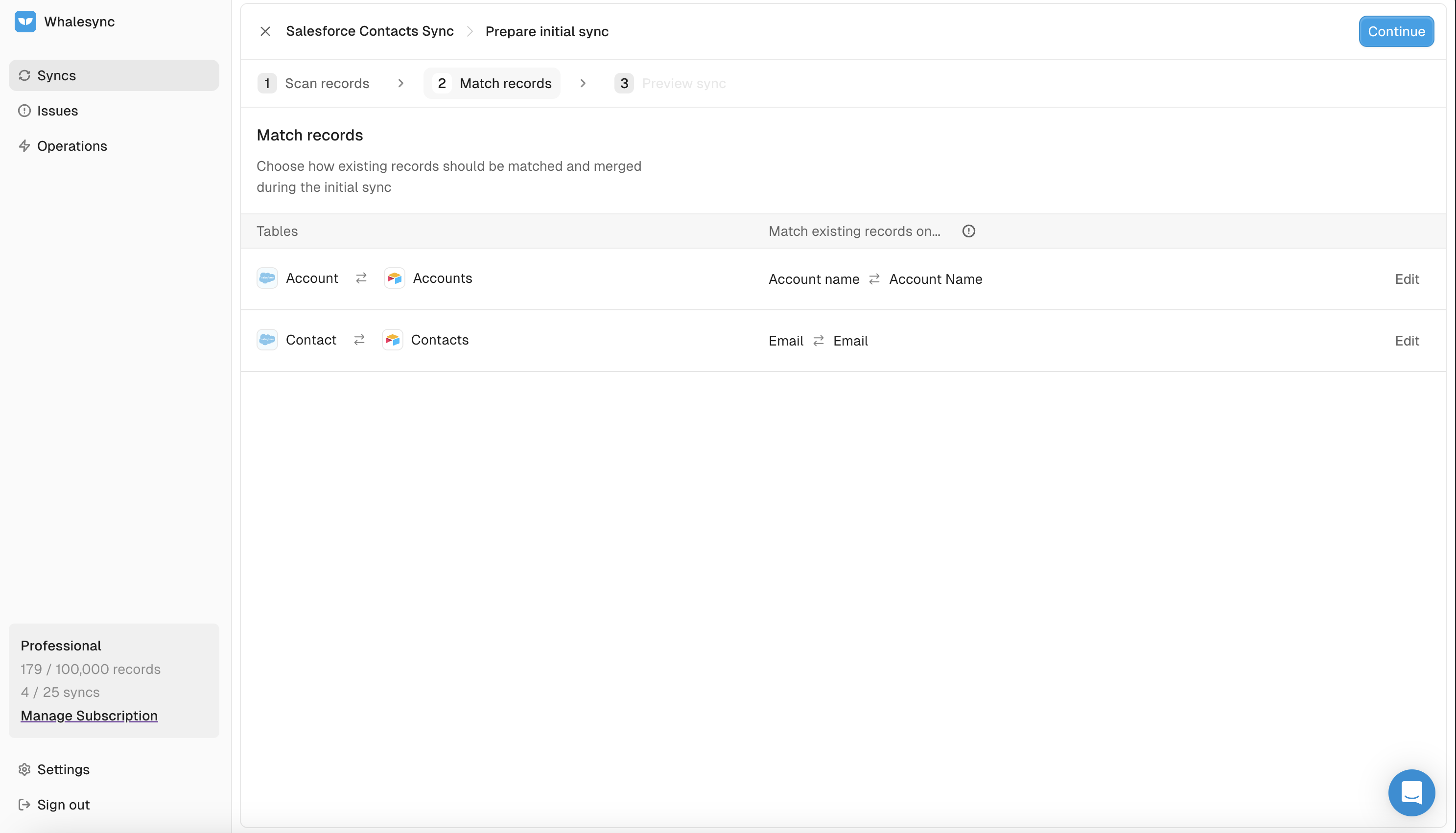This screenshot has height=833, width=1456.
Task: Click the Whalesync logo icon
Action: coord(25,22)
